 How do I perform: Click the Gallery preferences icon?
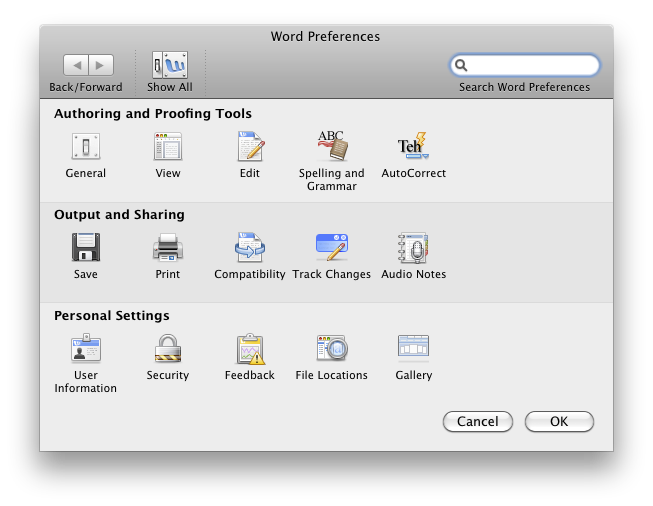tap(414, 350)
